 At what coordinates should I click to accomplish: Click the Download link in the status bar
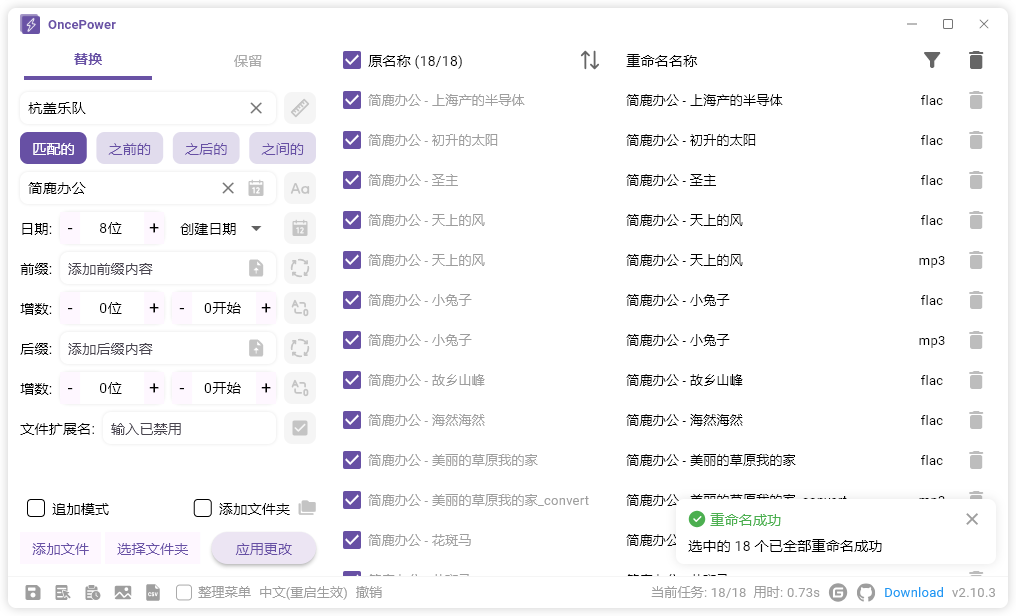click(913, 592)
